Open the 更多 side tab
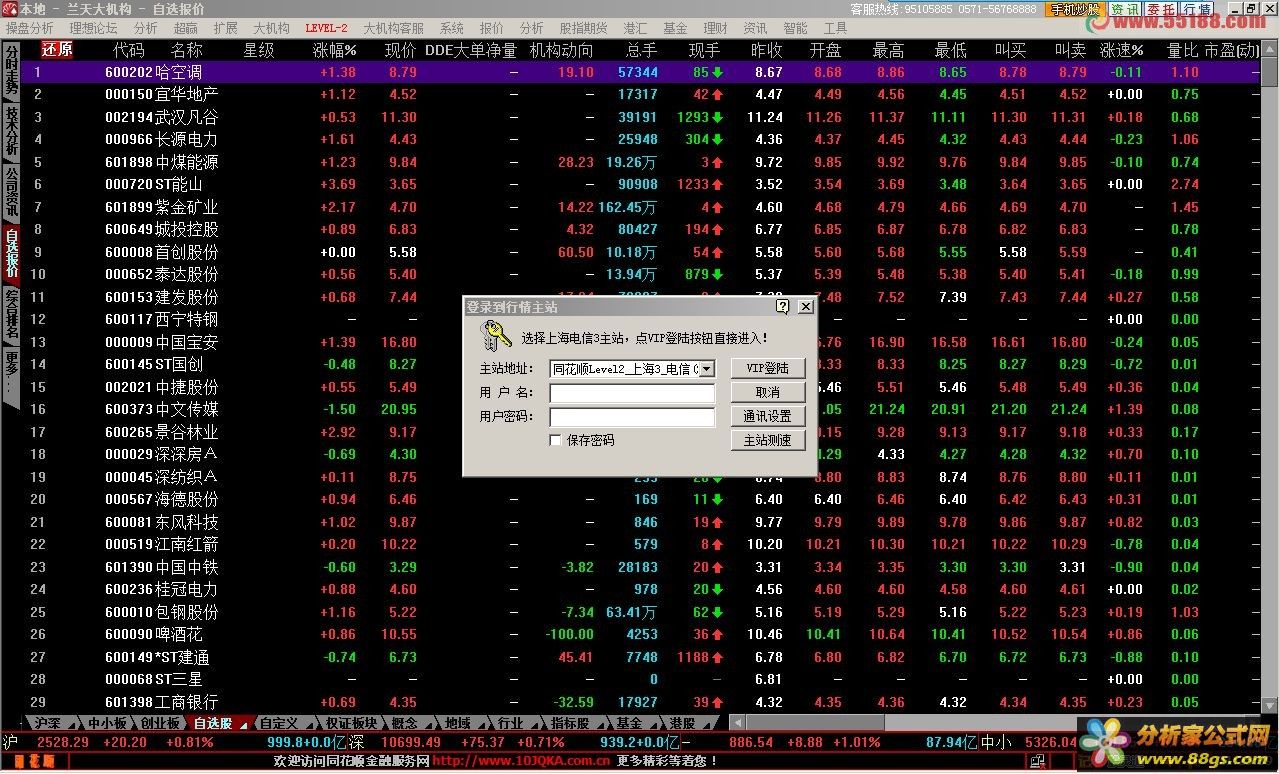This screenshot has height=774, width=1279. (x=11, y=376)
